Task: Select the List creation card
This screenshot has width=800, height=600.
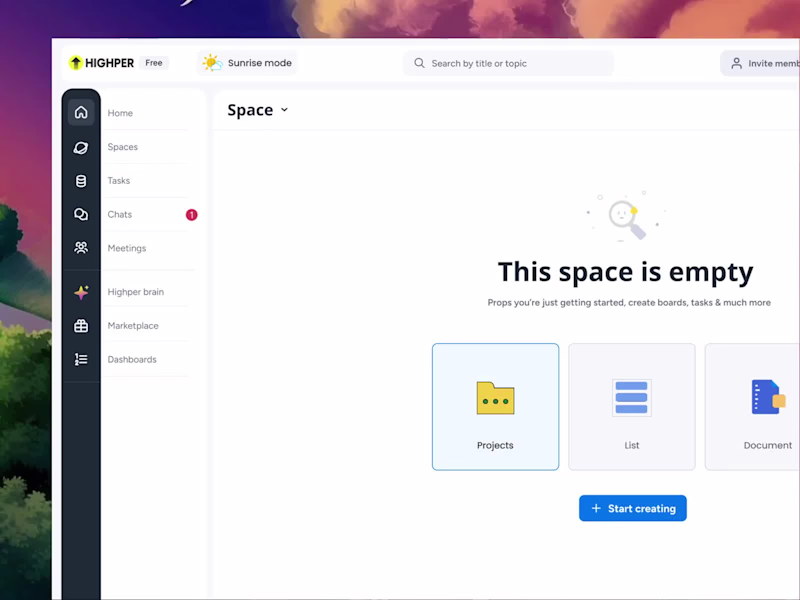Action: pyautogui.click(x=631, y=406)
